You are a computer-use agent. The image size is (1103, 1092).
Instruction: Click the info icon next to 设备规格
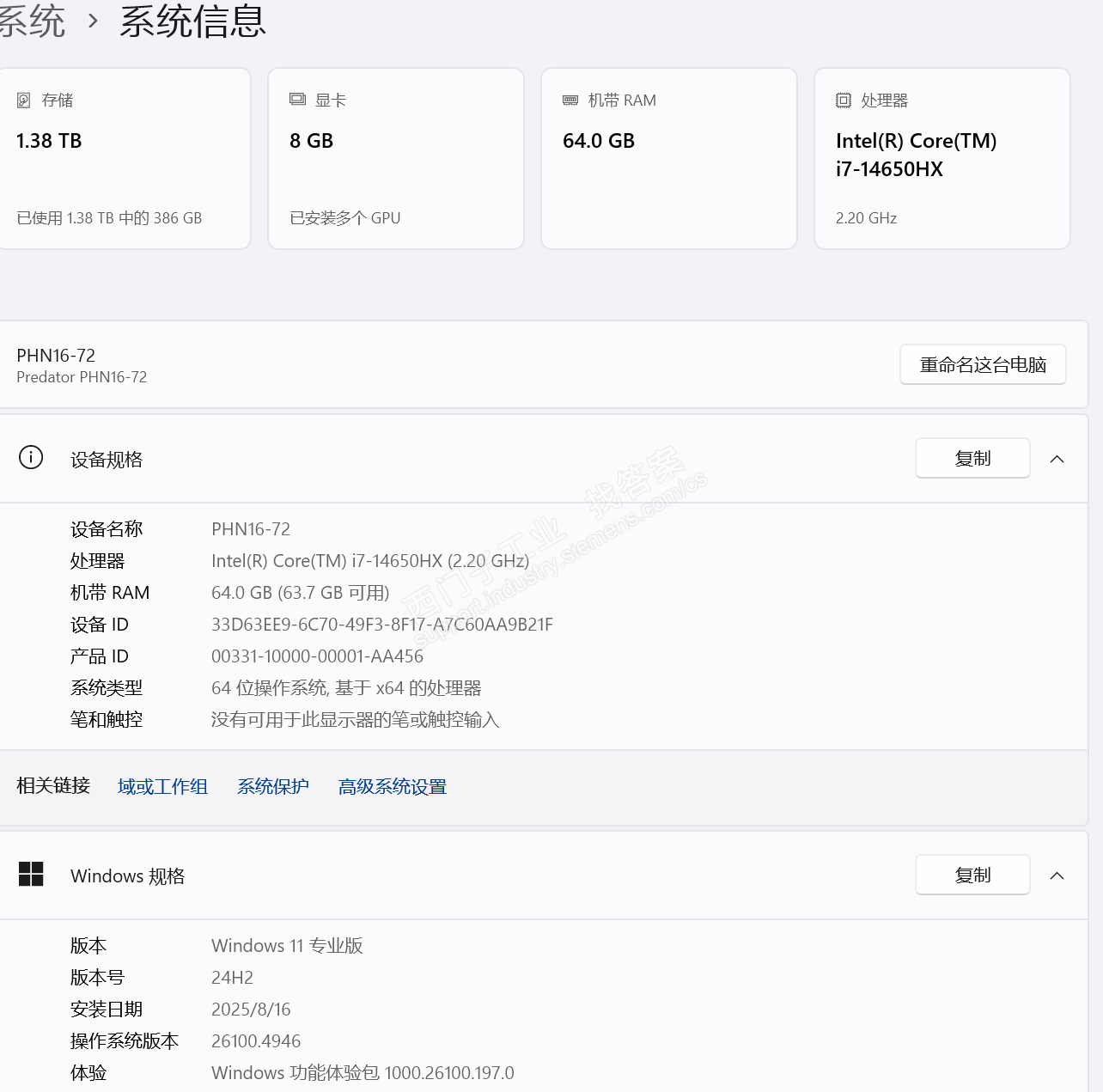tap(31, 457)
